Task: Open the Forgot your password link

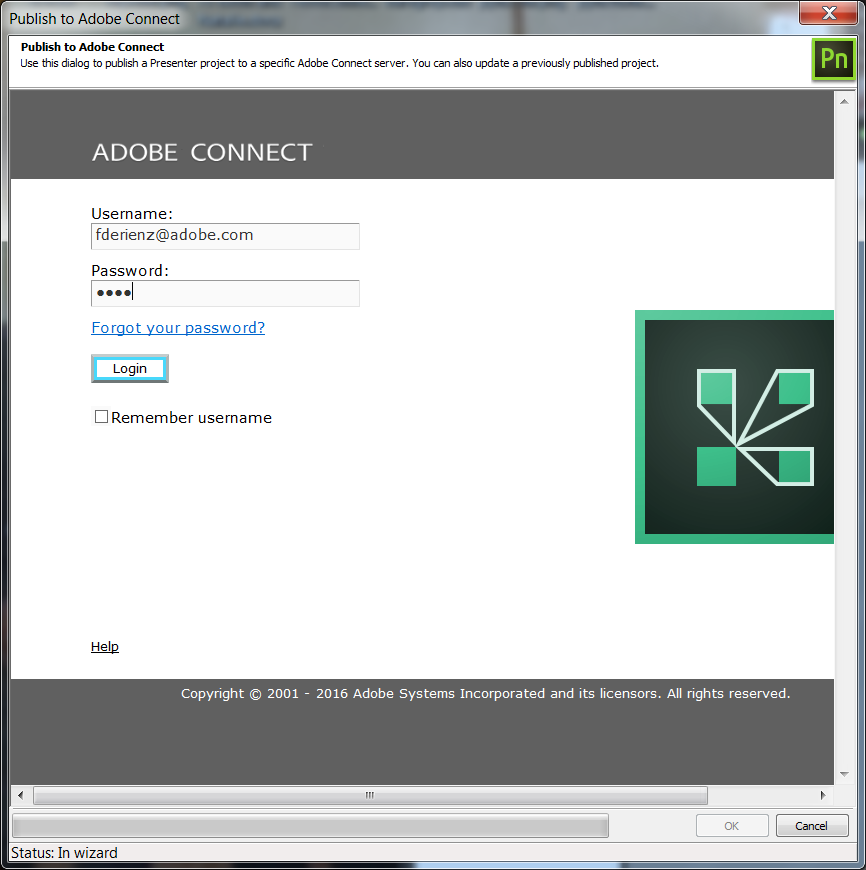Action: (177, 327)
